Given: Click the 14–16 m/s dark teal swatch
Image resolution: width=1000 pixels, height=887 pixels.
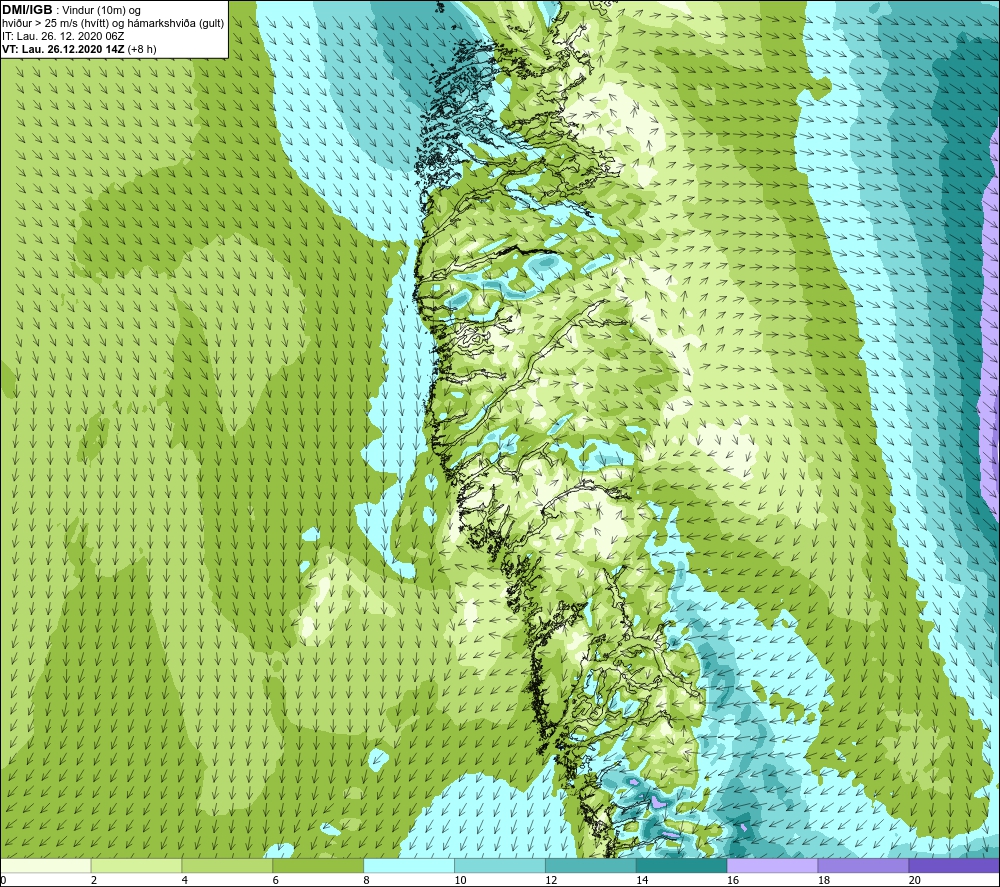Looking at the screenshot, I should (681, 866).
